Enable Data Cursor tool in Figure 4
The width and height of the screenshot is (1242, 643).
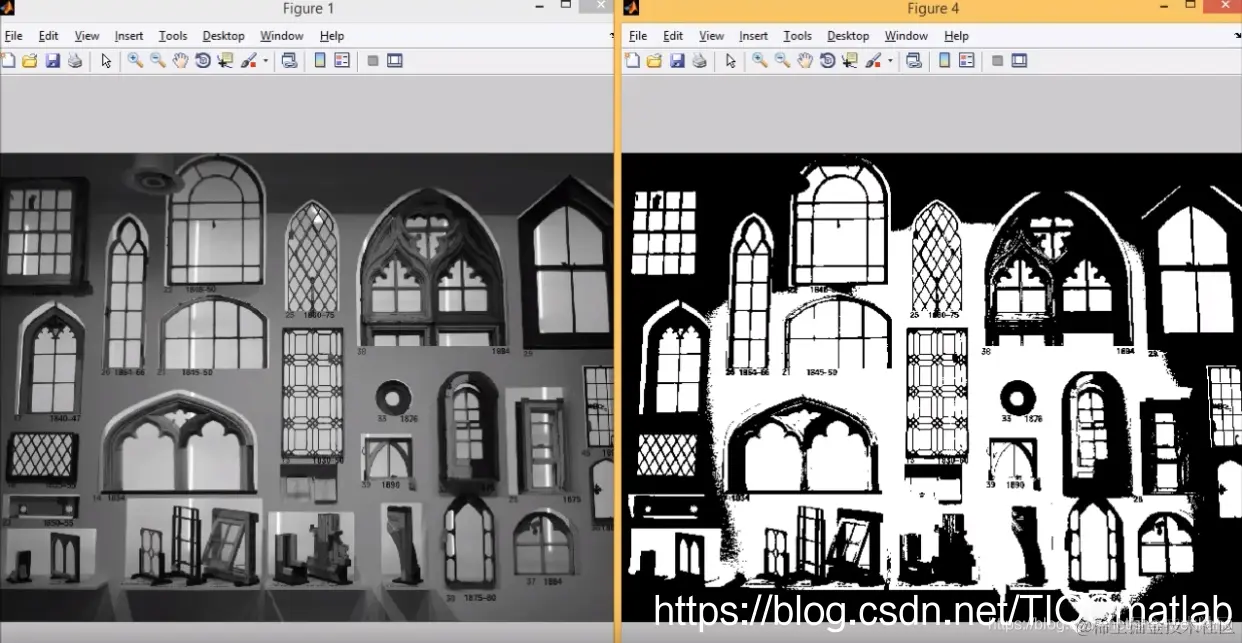tap(850, 61)
